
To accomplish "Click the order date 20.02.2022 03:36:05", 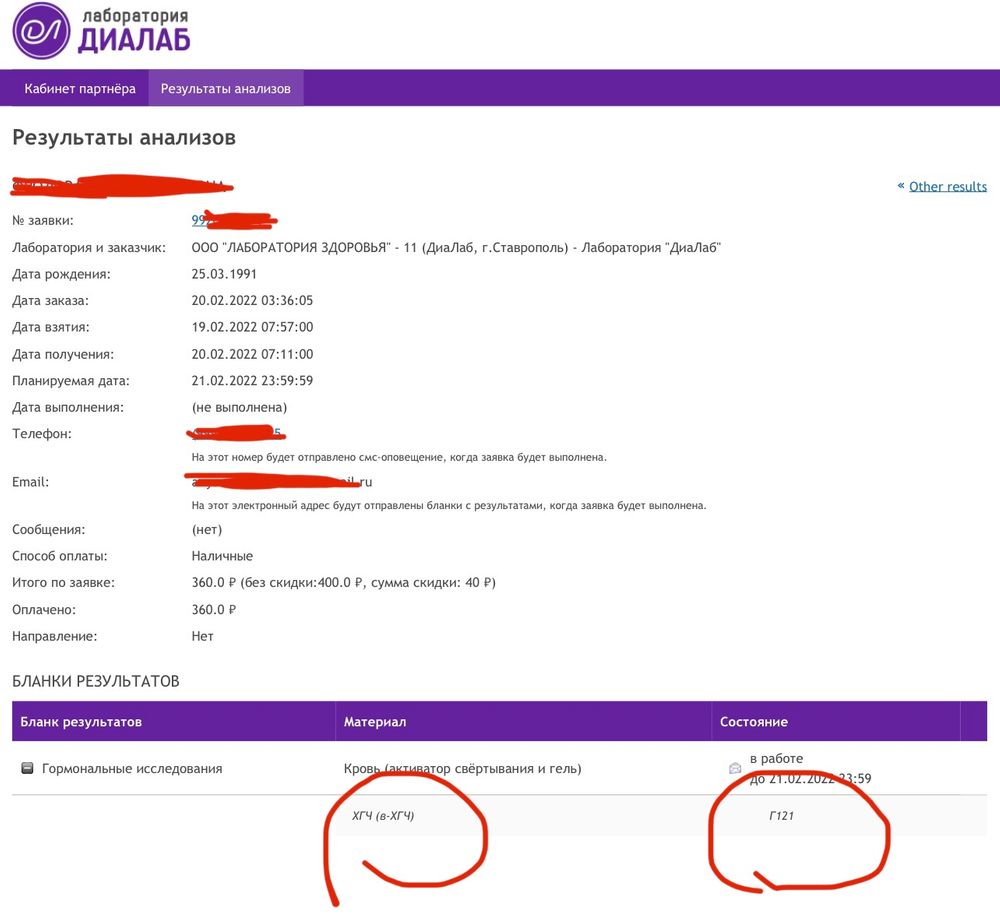I will pos(252,300).
